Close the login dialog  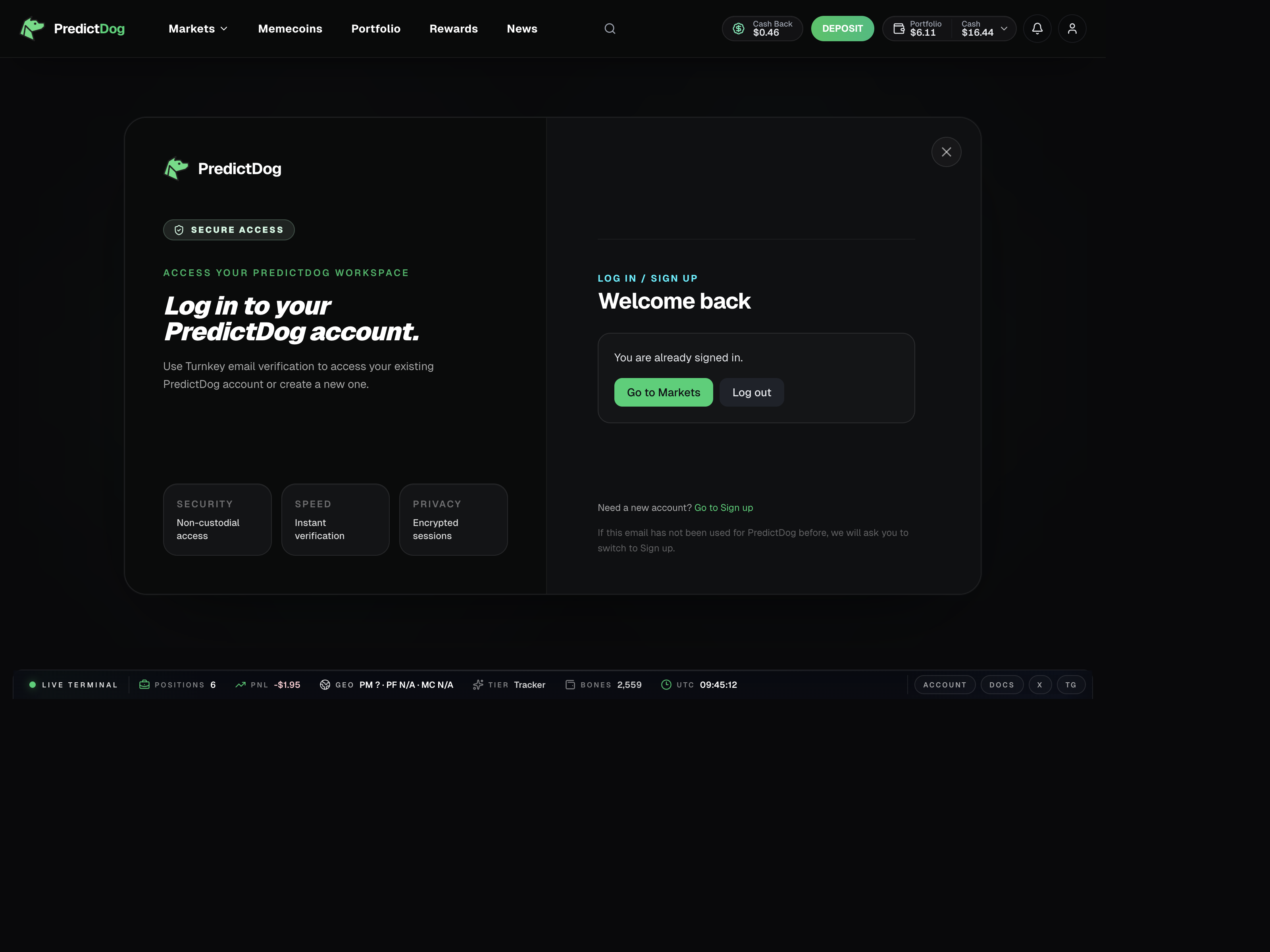click(946, 152)
